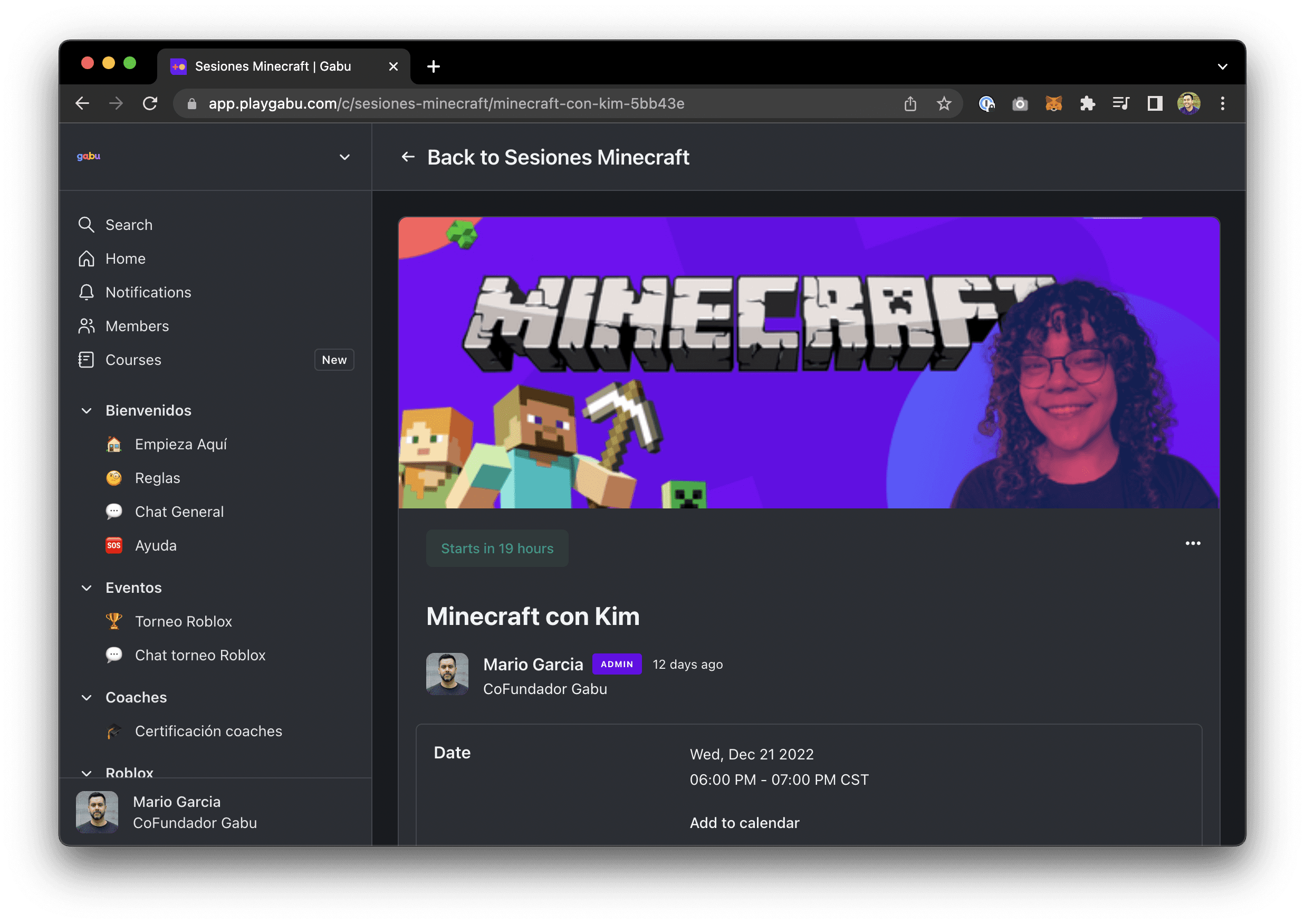Expand the tab search dropdown arrow

(1222, 66)
